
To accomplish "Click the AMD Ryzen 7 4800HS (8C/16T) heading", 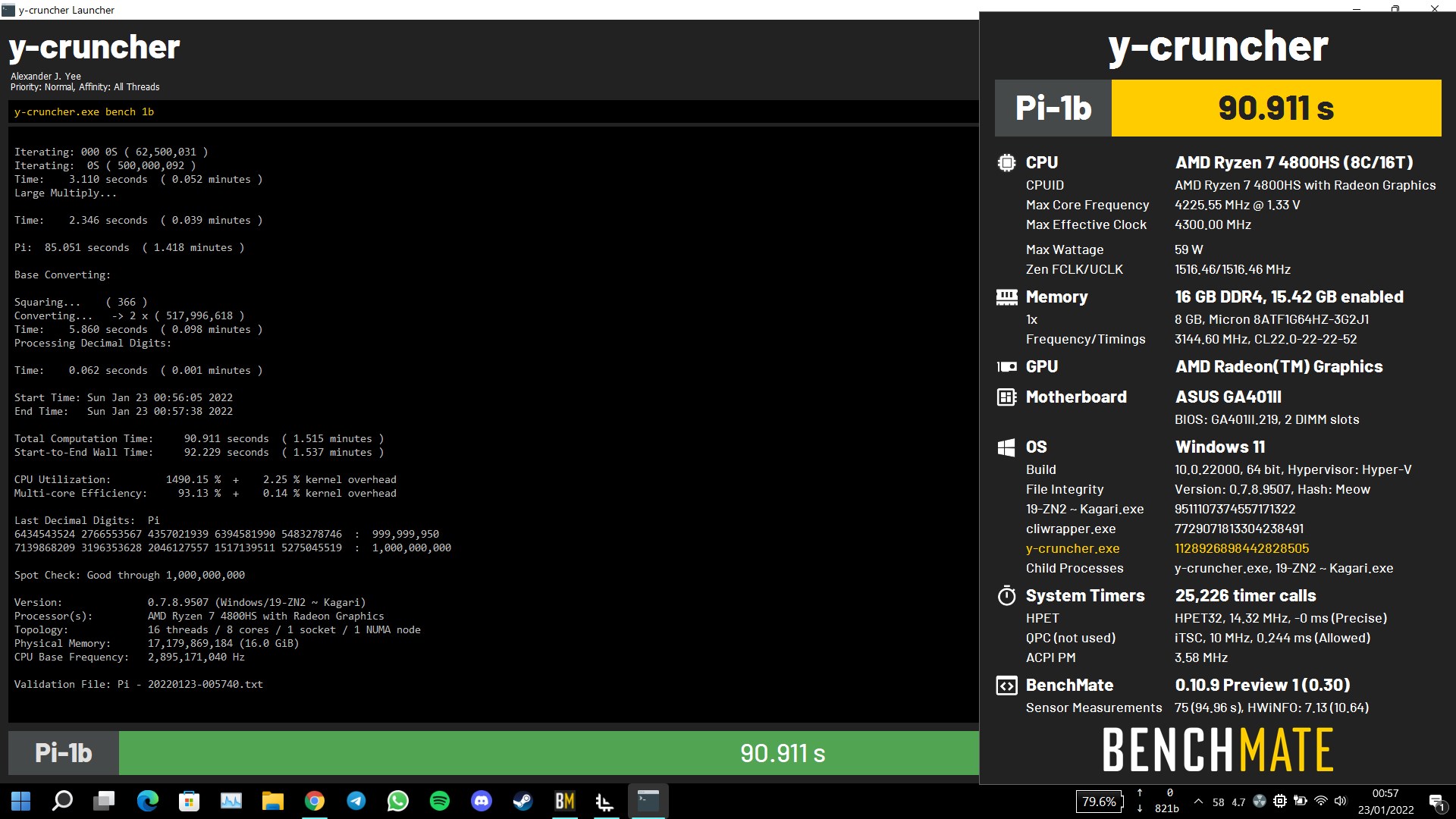I will (x=1294, y=162).
